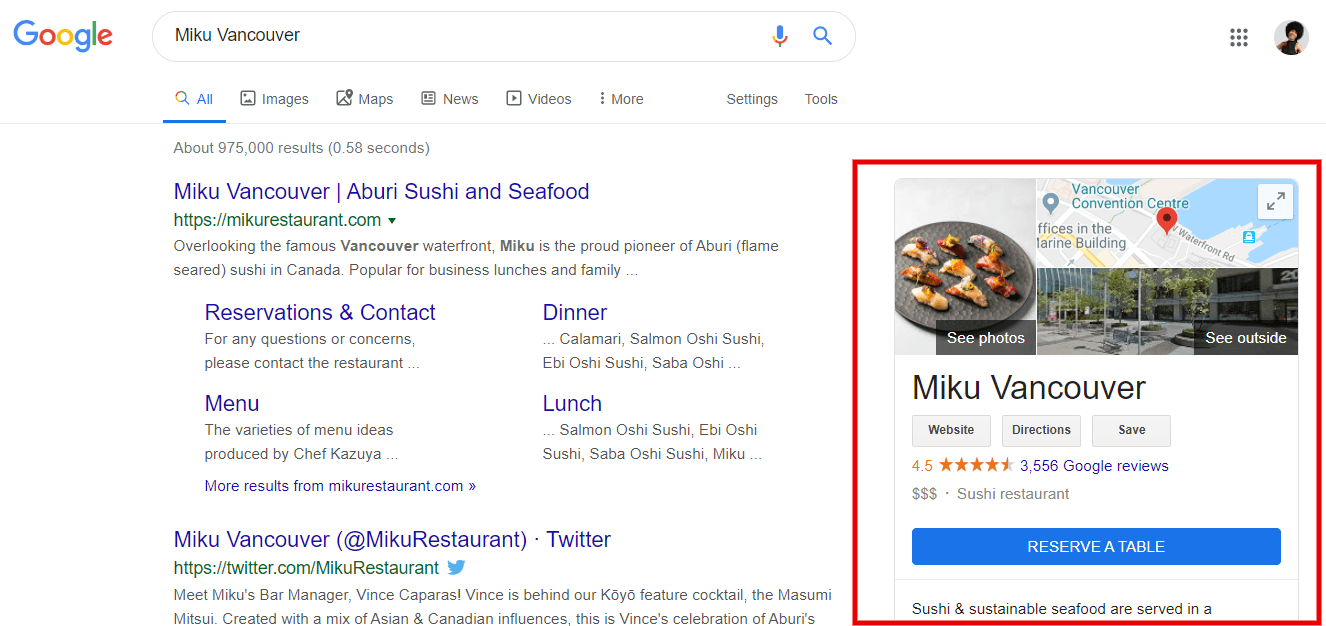The width and height of the screenshot is (1326, 626).
Task: Expand the map with the arrows icon
Action: point(1275,201)
